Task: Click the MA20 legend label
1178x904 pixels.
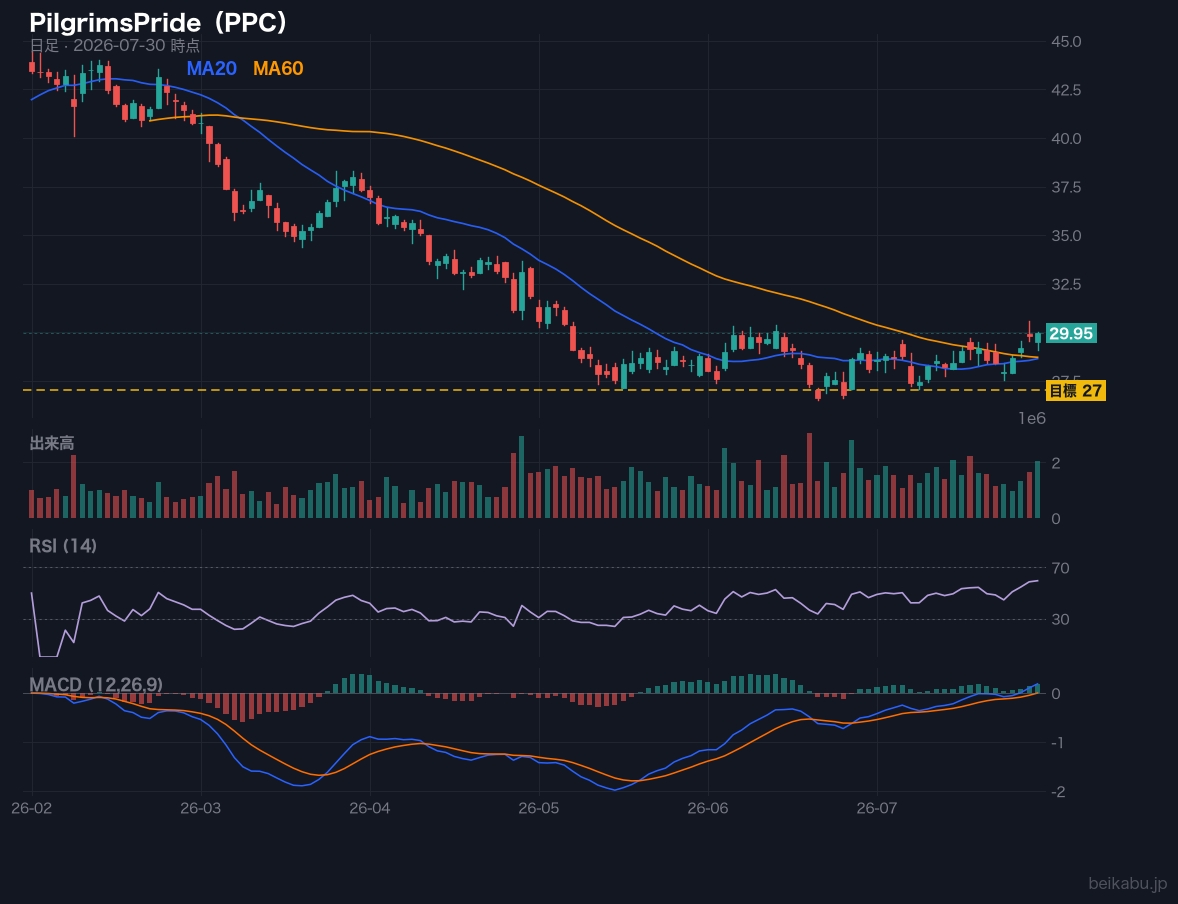Action: click(x=211, y=68)
